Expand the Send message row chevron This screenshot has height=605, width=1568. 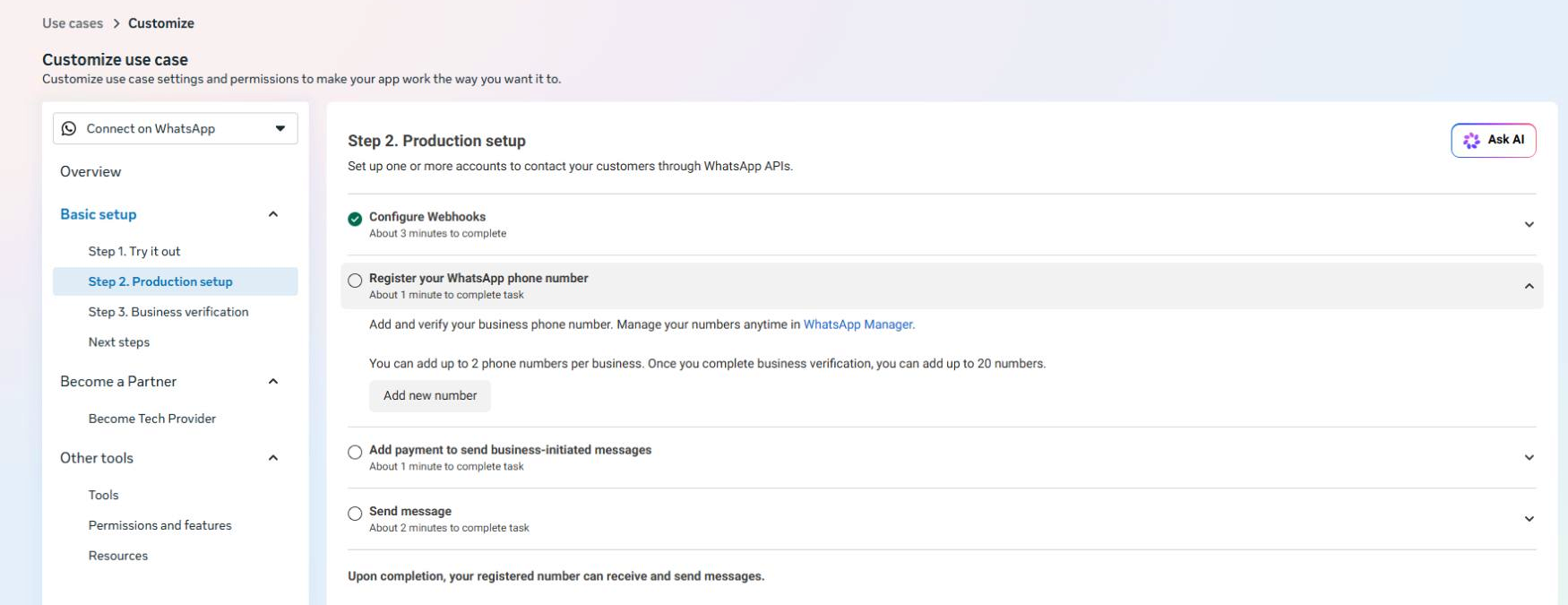[x=1529, y=519]
